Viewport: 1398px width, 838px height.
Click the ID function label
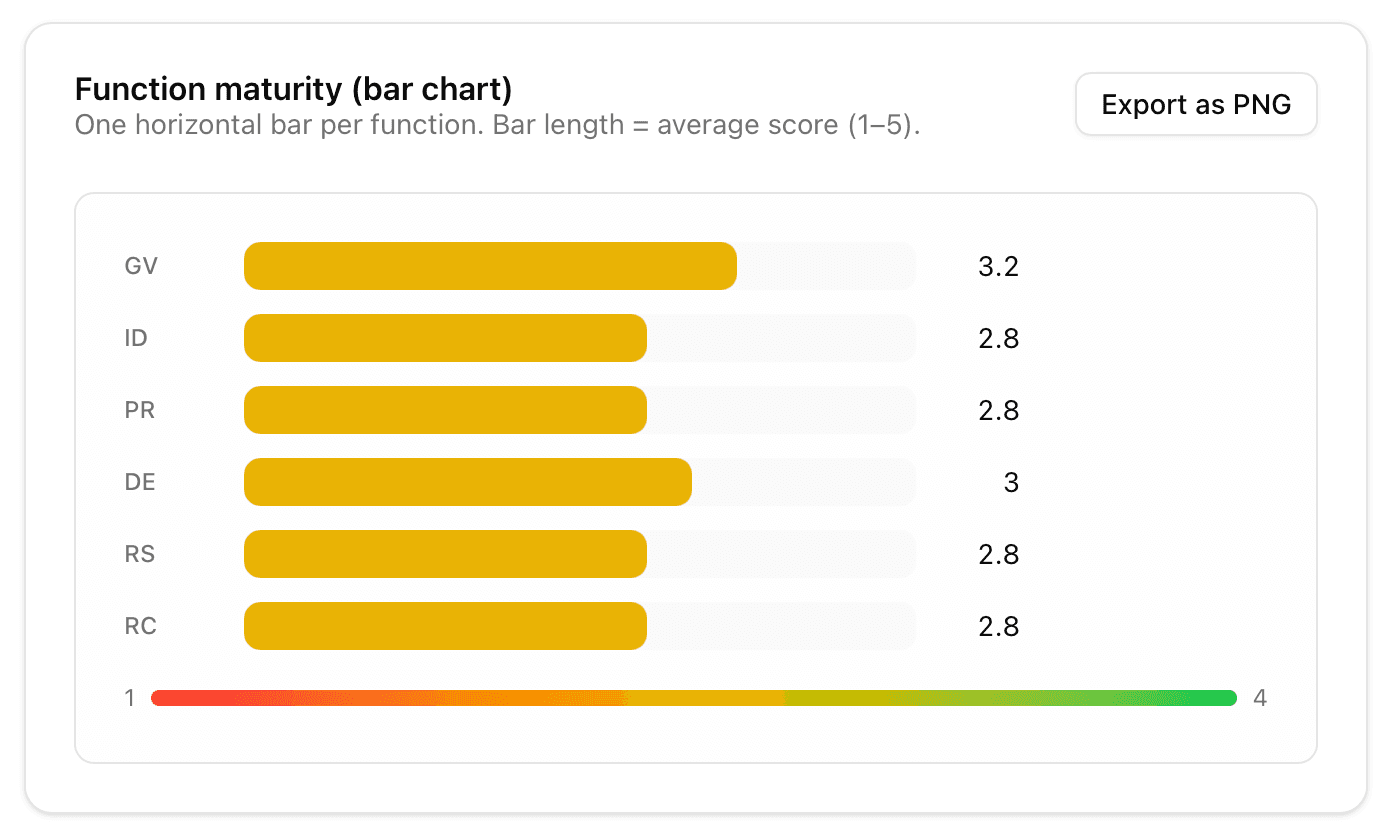click(x=135, y=338)
